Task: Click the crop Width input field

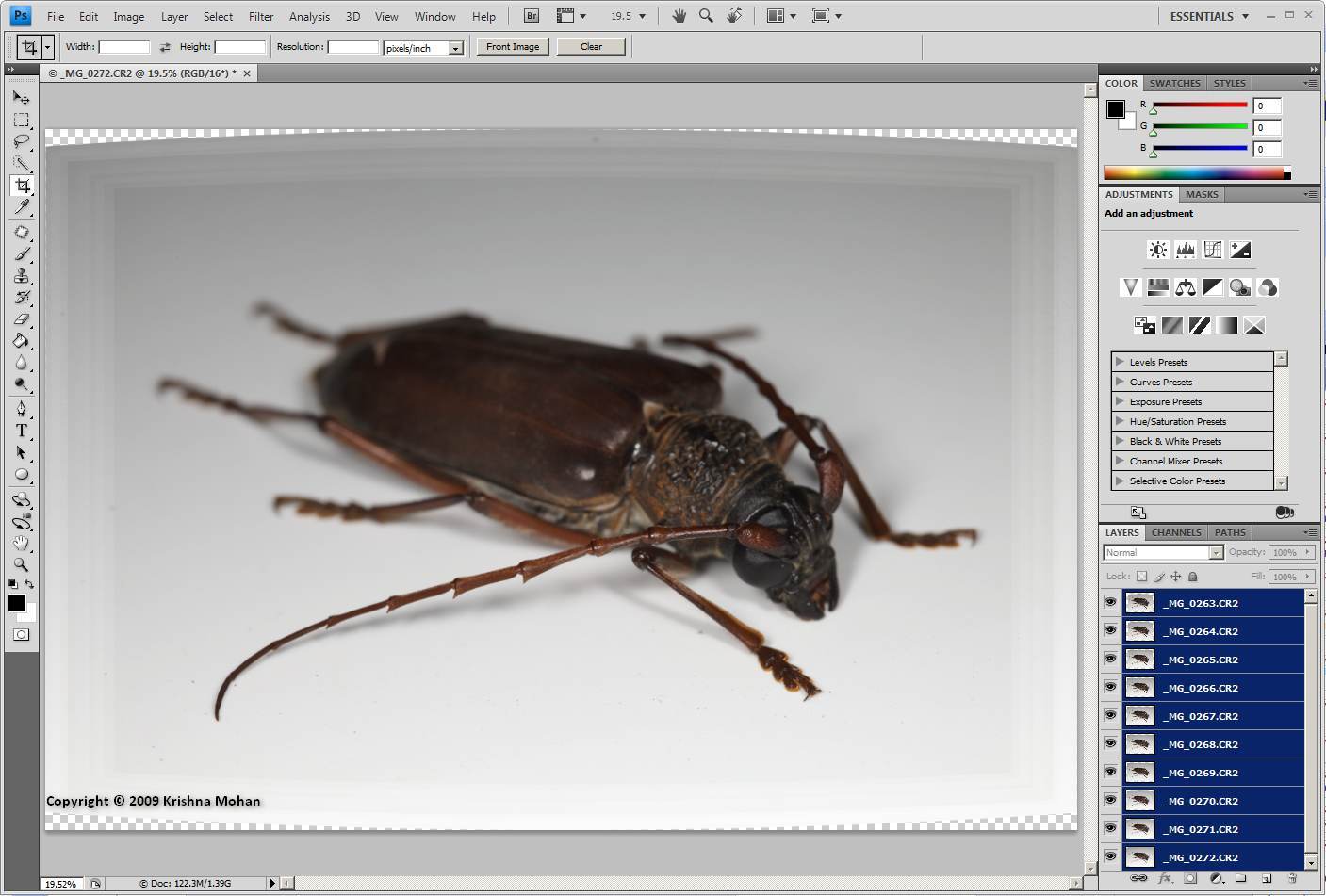Action: pos(123,47)
